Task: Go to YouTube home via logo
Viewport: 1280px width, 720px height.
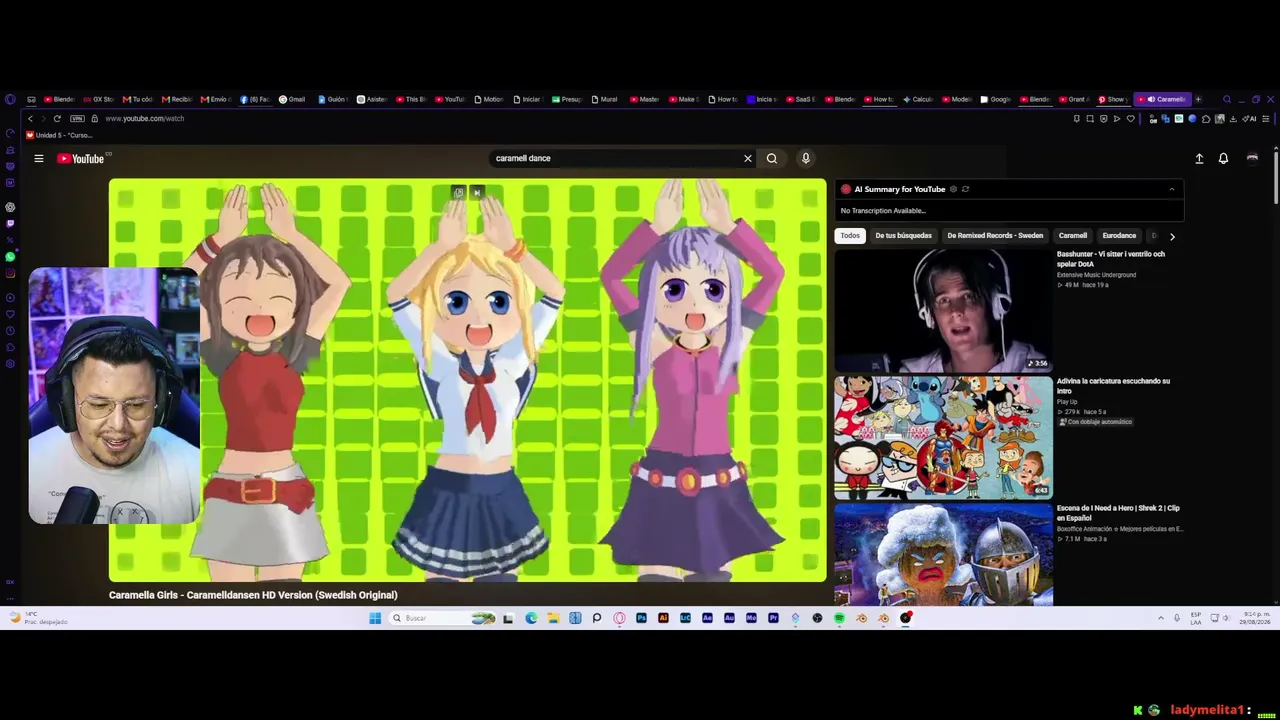Action: click(x=81, y=159)
